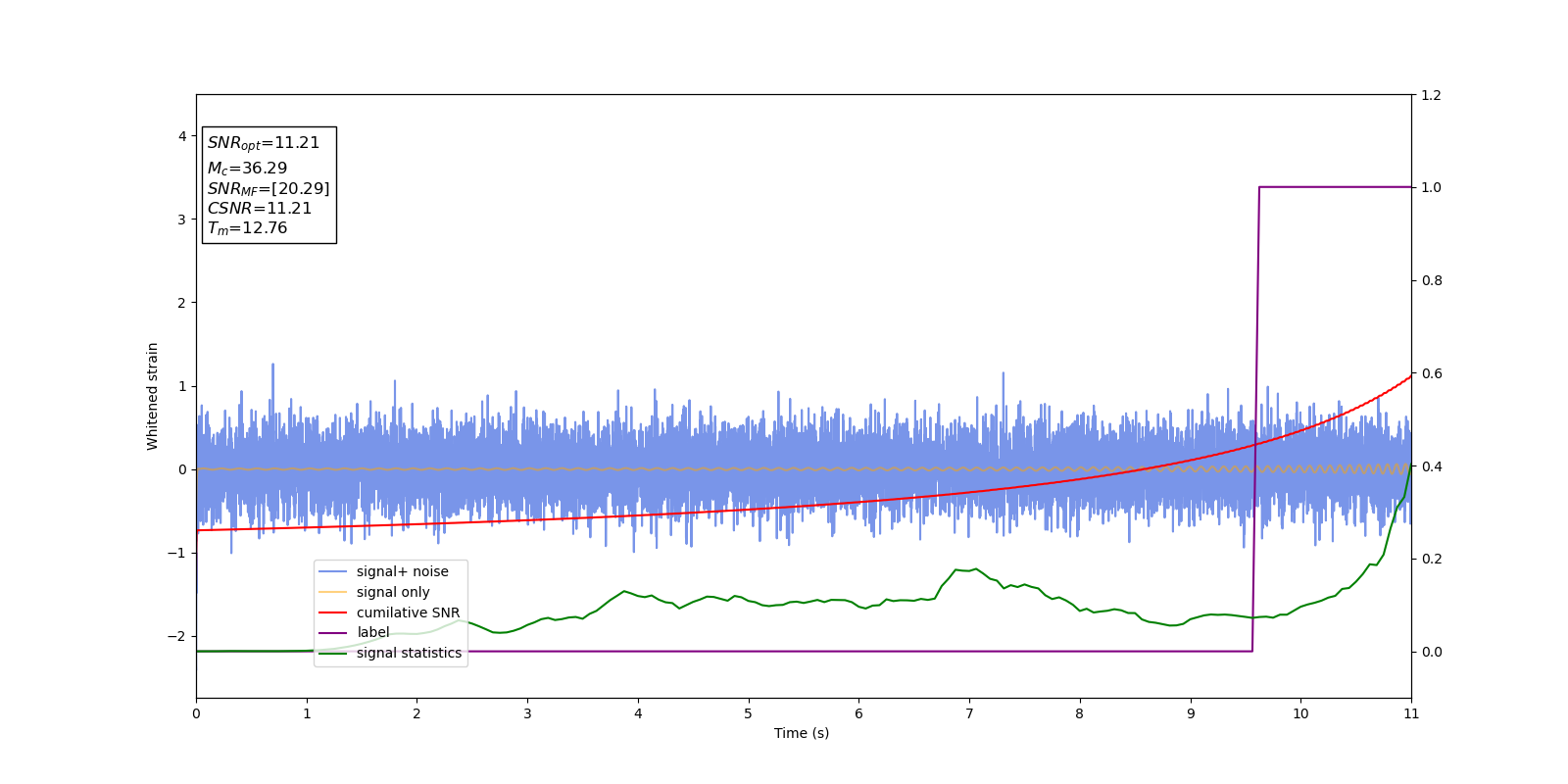Click the 'signal statistics' legend label
Viewport: 1568px width, 784px height.
click(x=409, y=653)
